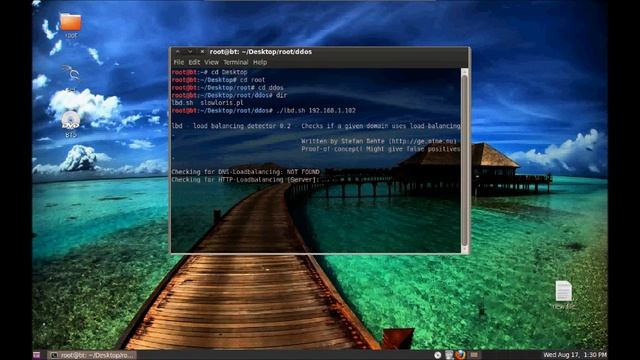The height and width of the screenshot is (360, 640).
Task: Click 'Checking for DNS-Loadbalancing: NOT FOUND' line
Action: (x=245, y=172)
